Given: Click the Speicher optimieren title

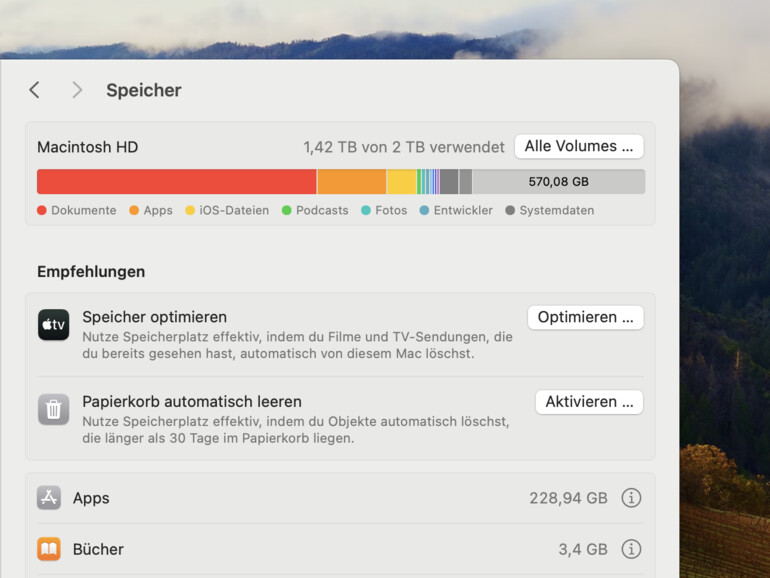Looking at the screenshot, I should coord(155,317).
